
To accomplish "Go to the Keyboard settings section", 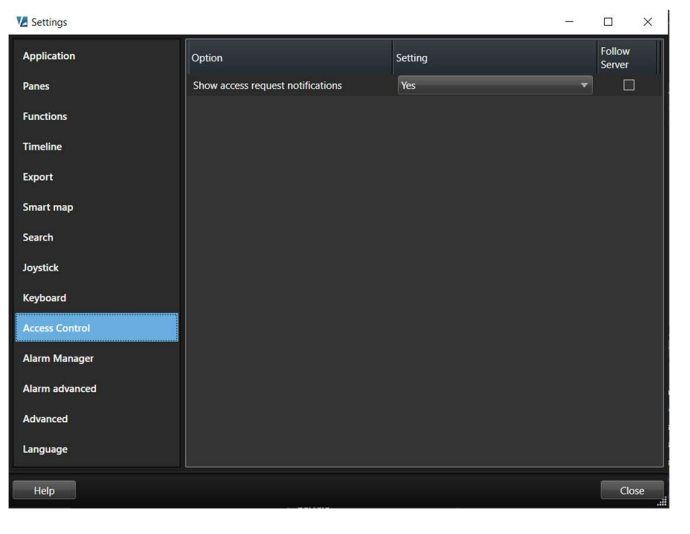I will (x=44, y=298).
